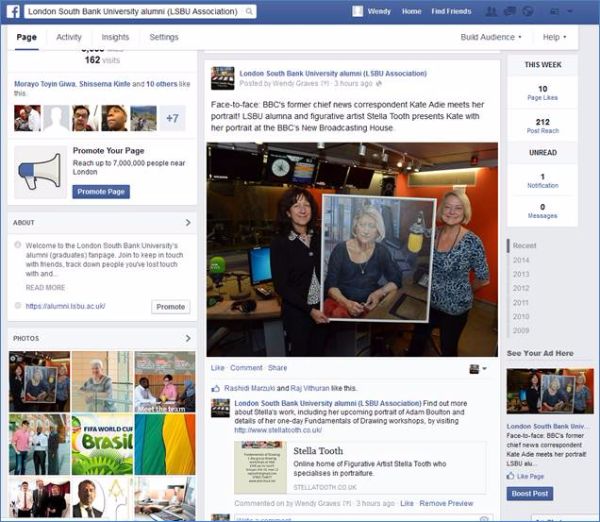Click See Your Ad Here heading

[540, 353]
